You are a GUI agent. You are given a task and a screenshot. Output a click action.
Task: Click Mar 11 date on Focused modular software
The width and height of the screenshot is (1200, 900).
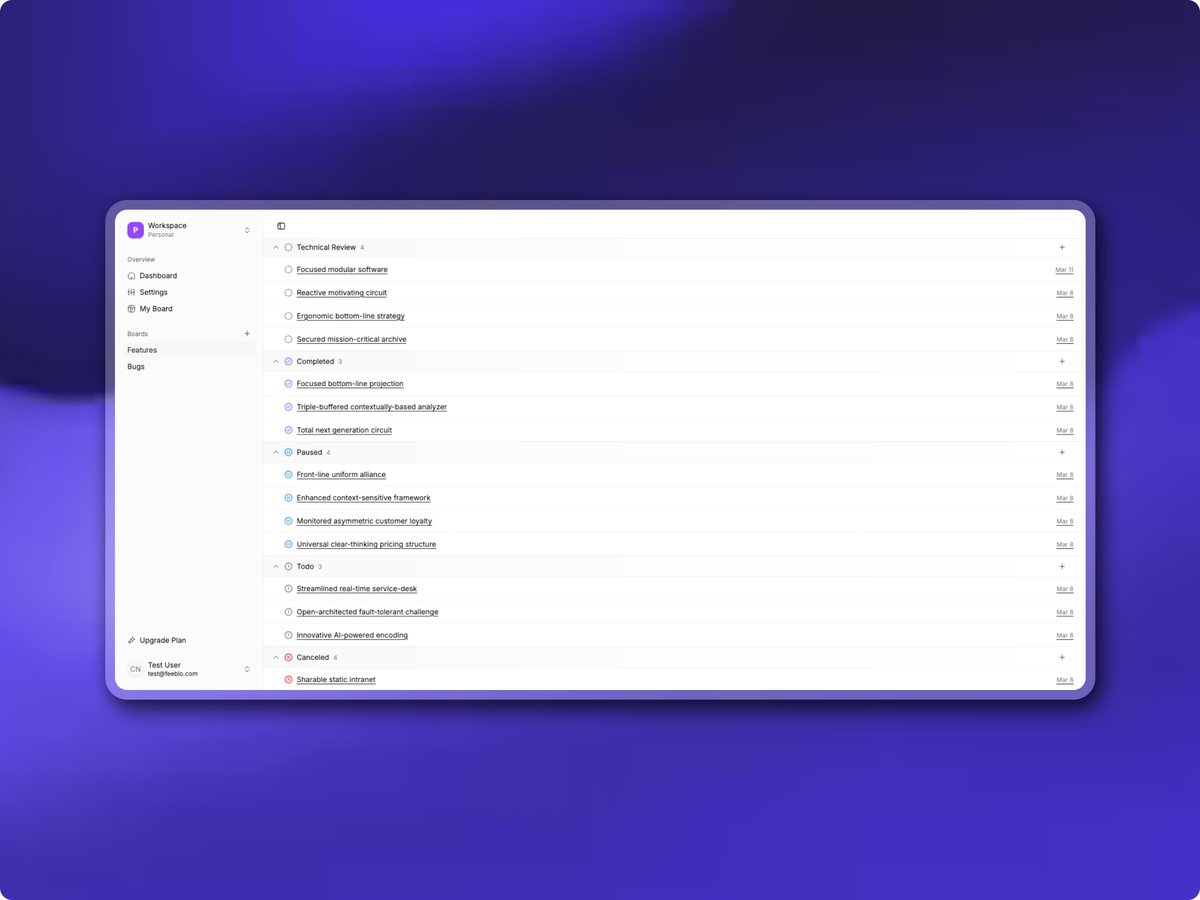[1064, 270]
